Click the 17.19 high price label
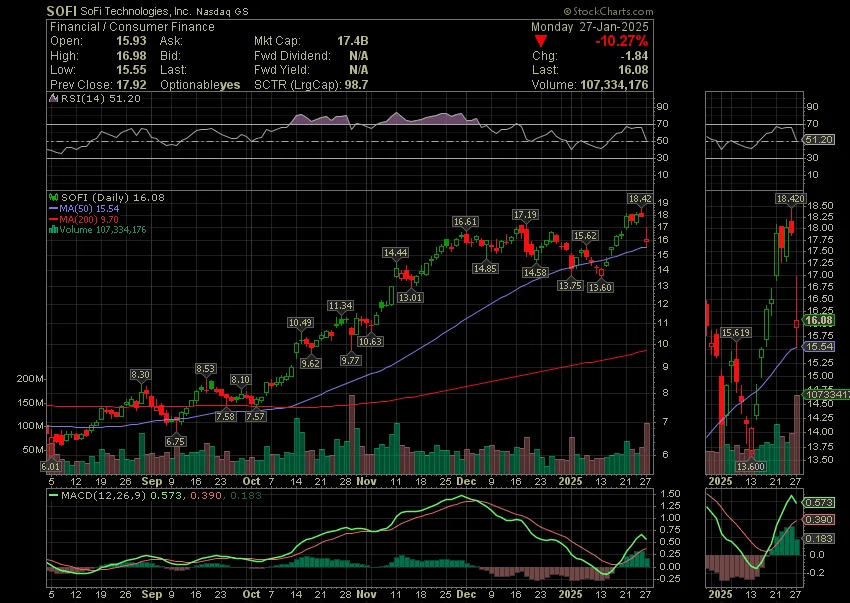Viewport: 850px width, 603px height. 525,215
